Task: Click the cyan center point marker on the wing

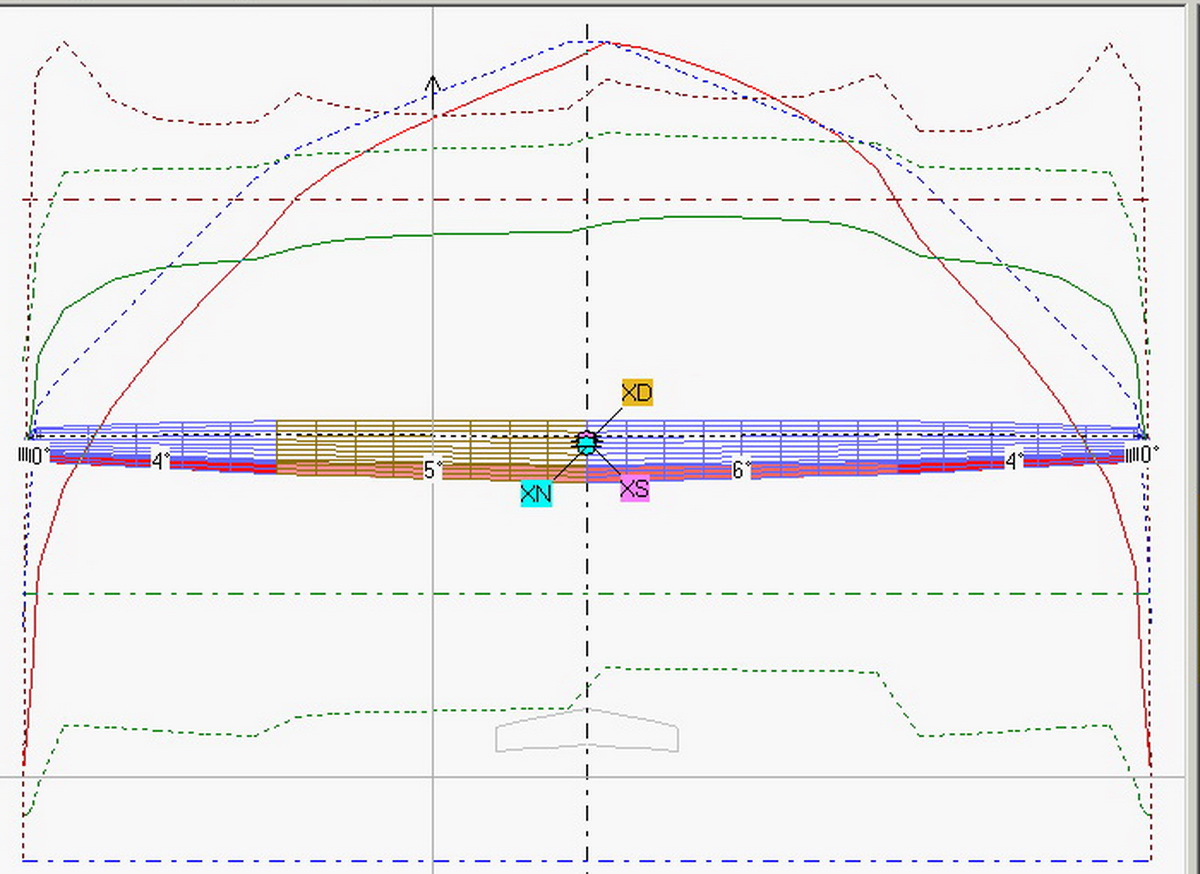Action: [587, 443]
